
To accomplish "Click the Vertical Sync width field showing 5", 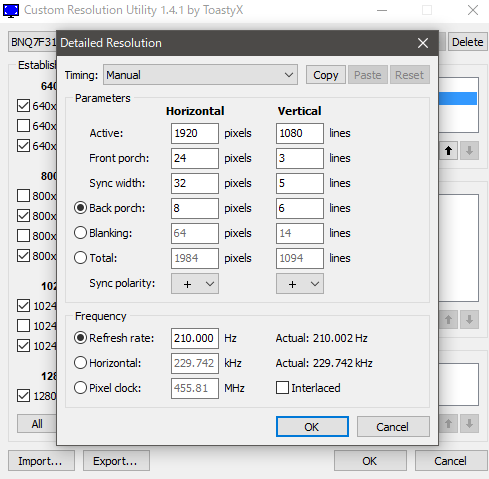I will 300,183.
